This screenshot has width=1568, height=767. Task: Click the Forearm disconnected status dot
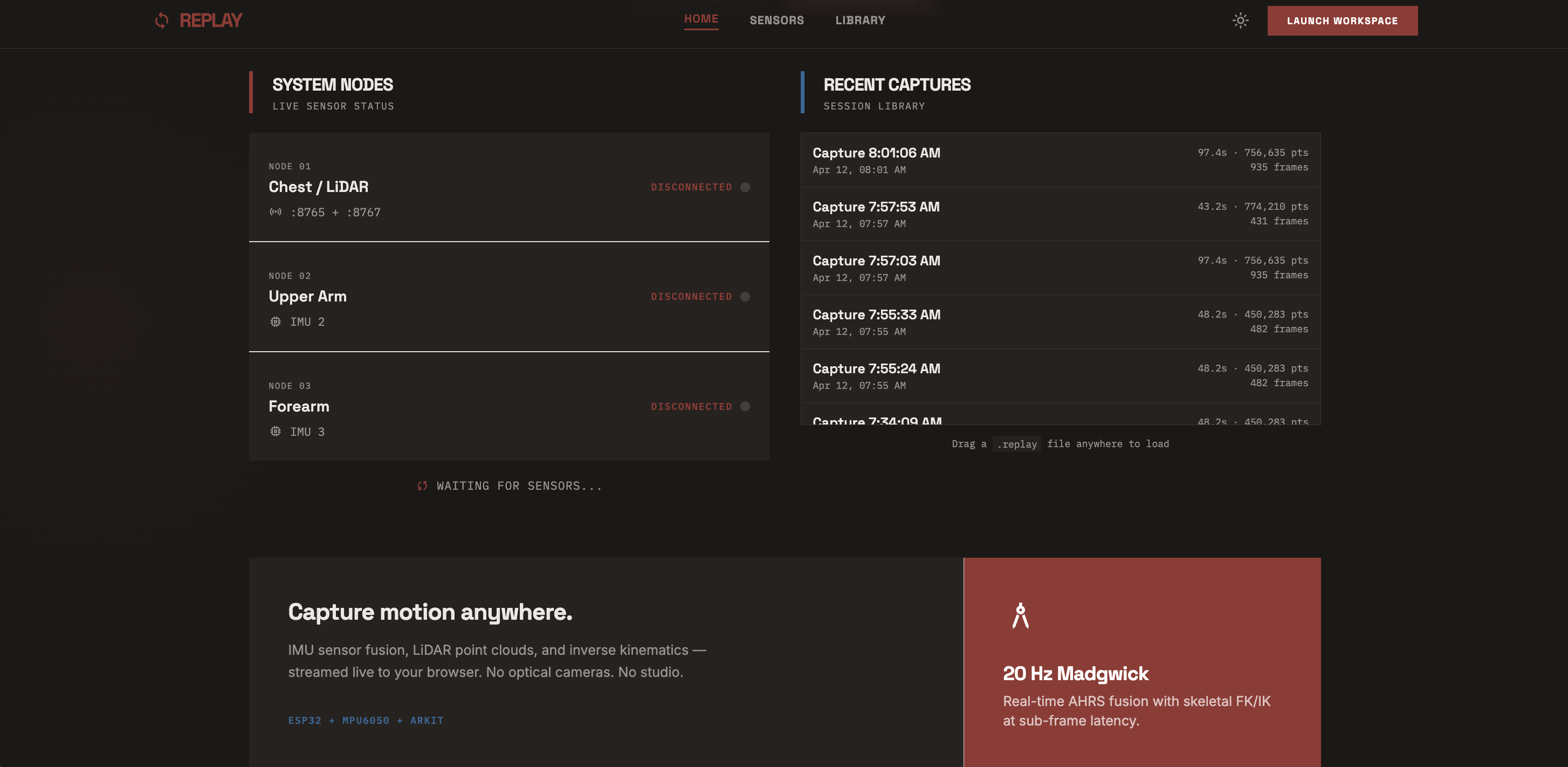(x=745, y=406)
